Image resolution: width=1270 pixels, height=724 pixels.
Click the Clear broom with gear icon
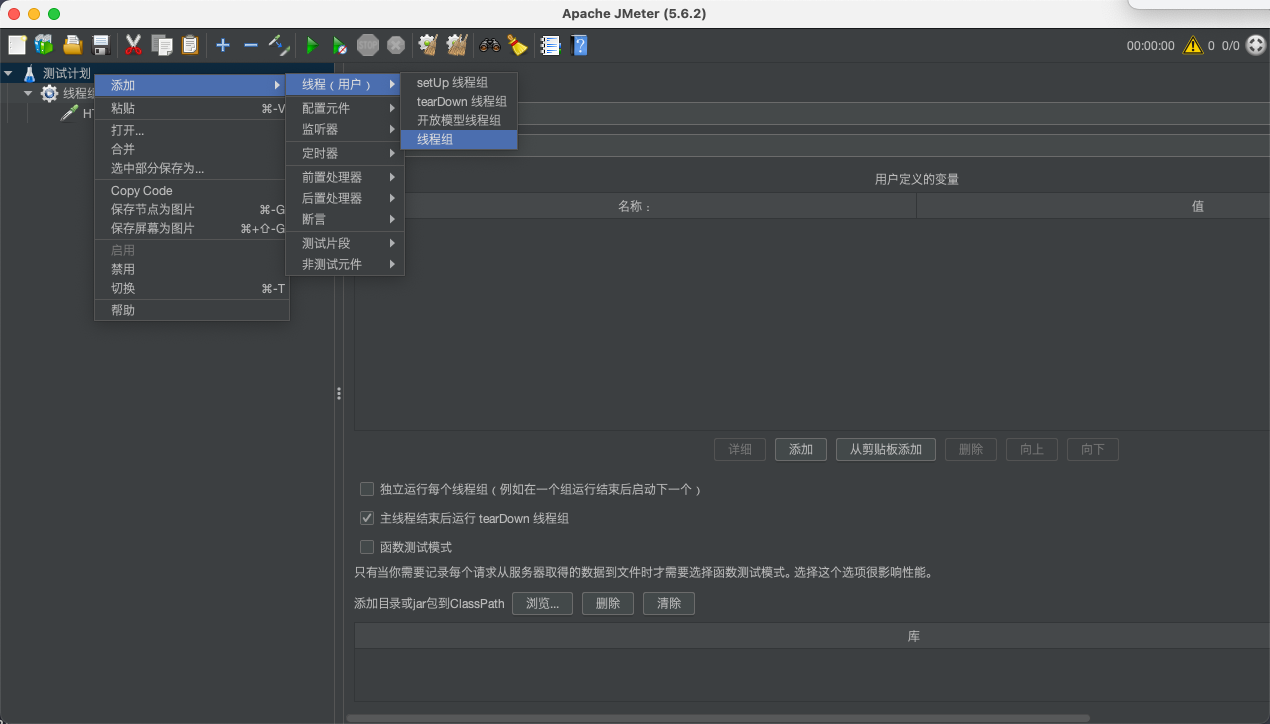429,45
